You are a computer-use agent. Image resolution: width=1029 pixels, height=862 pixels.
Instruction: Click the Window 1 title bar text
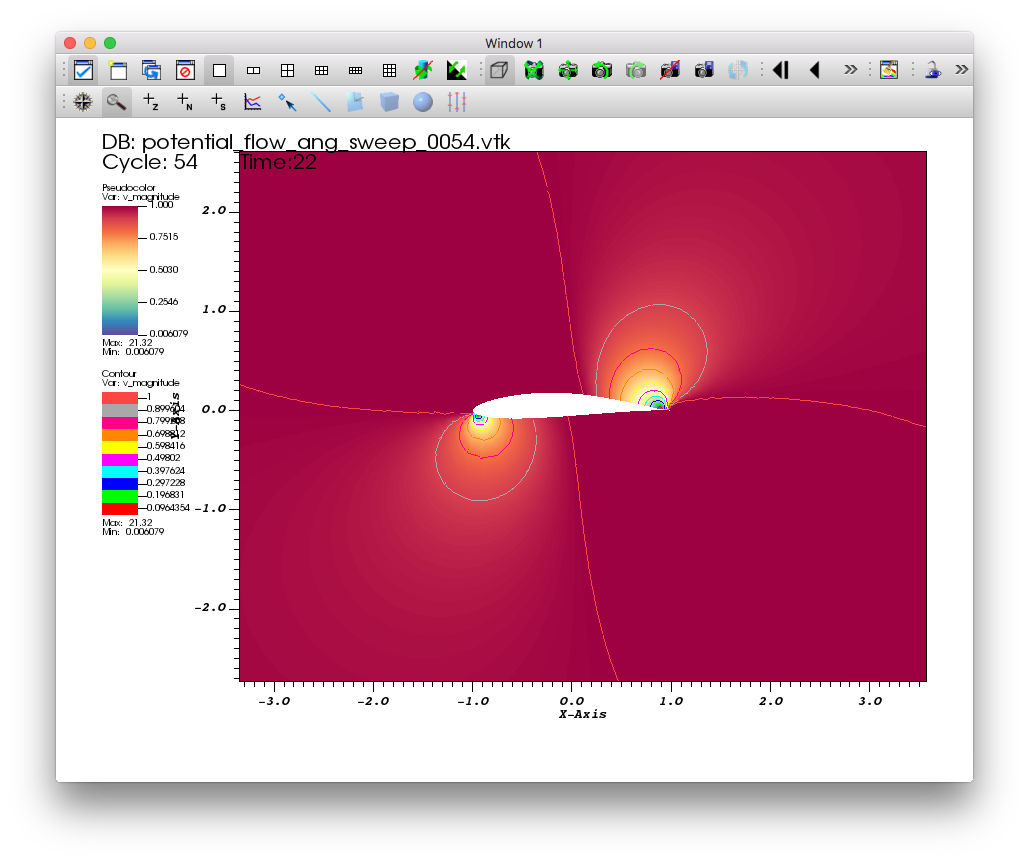[514, 43]
